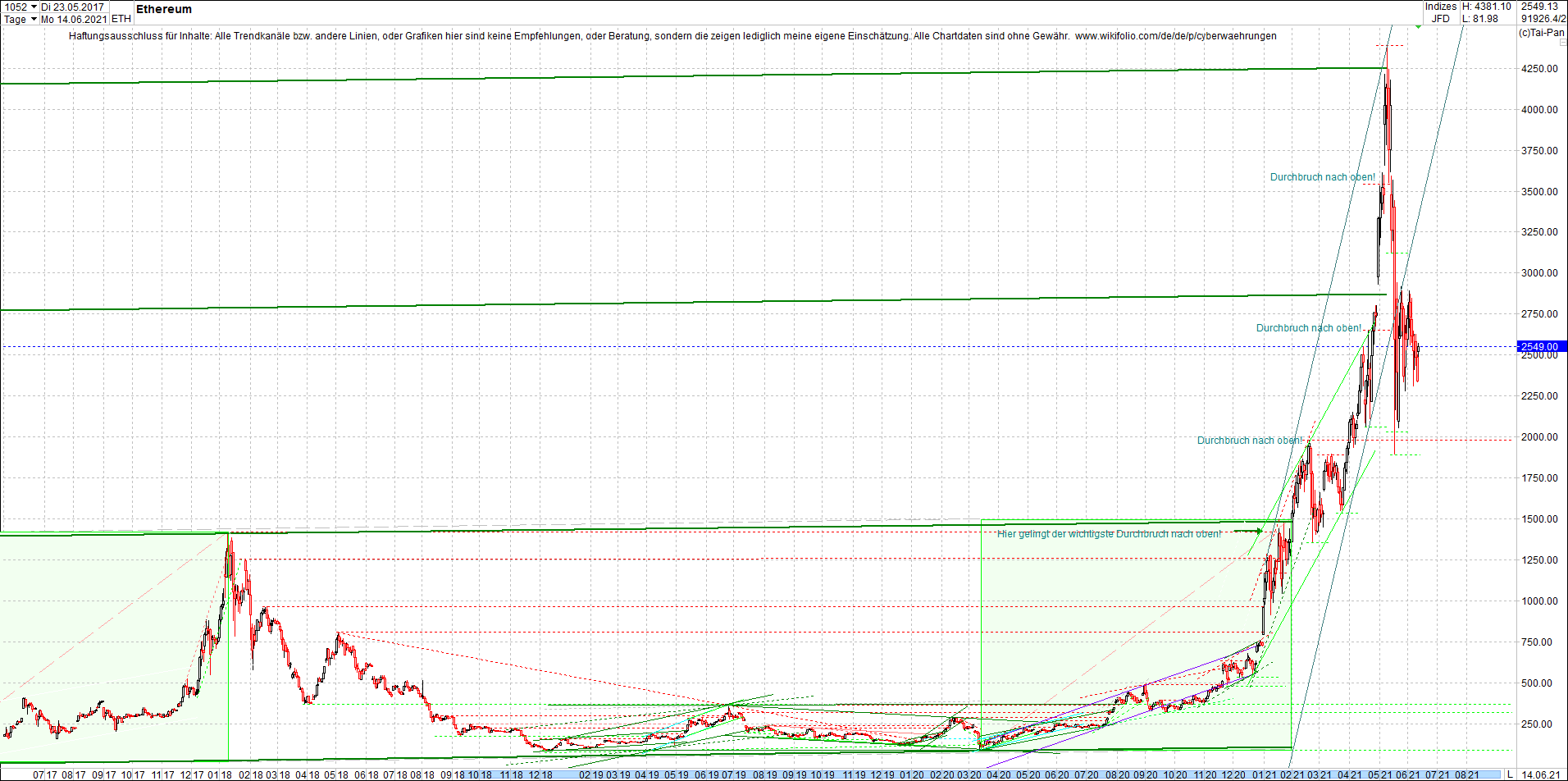
Task: Open the "1052" bar-count dropdown
Action: tap(17, 7)
